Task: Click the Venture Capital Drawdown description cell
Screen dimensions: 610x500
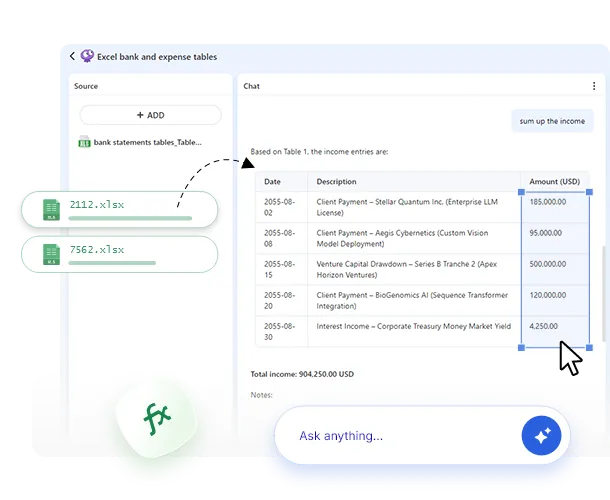Action: pos(414,269)
